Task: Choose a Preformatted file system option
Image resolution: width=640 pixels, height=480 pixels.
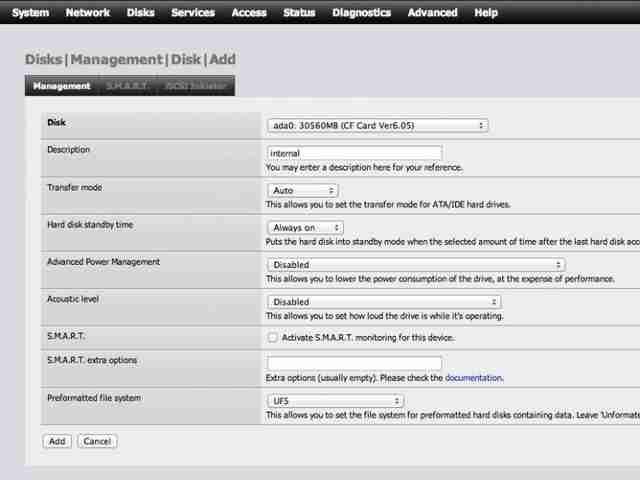Action: [x=336, y=401]
